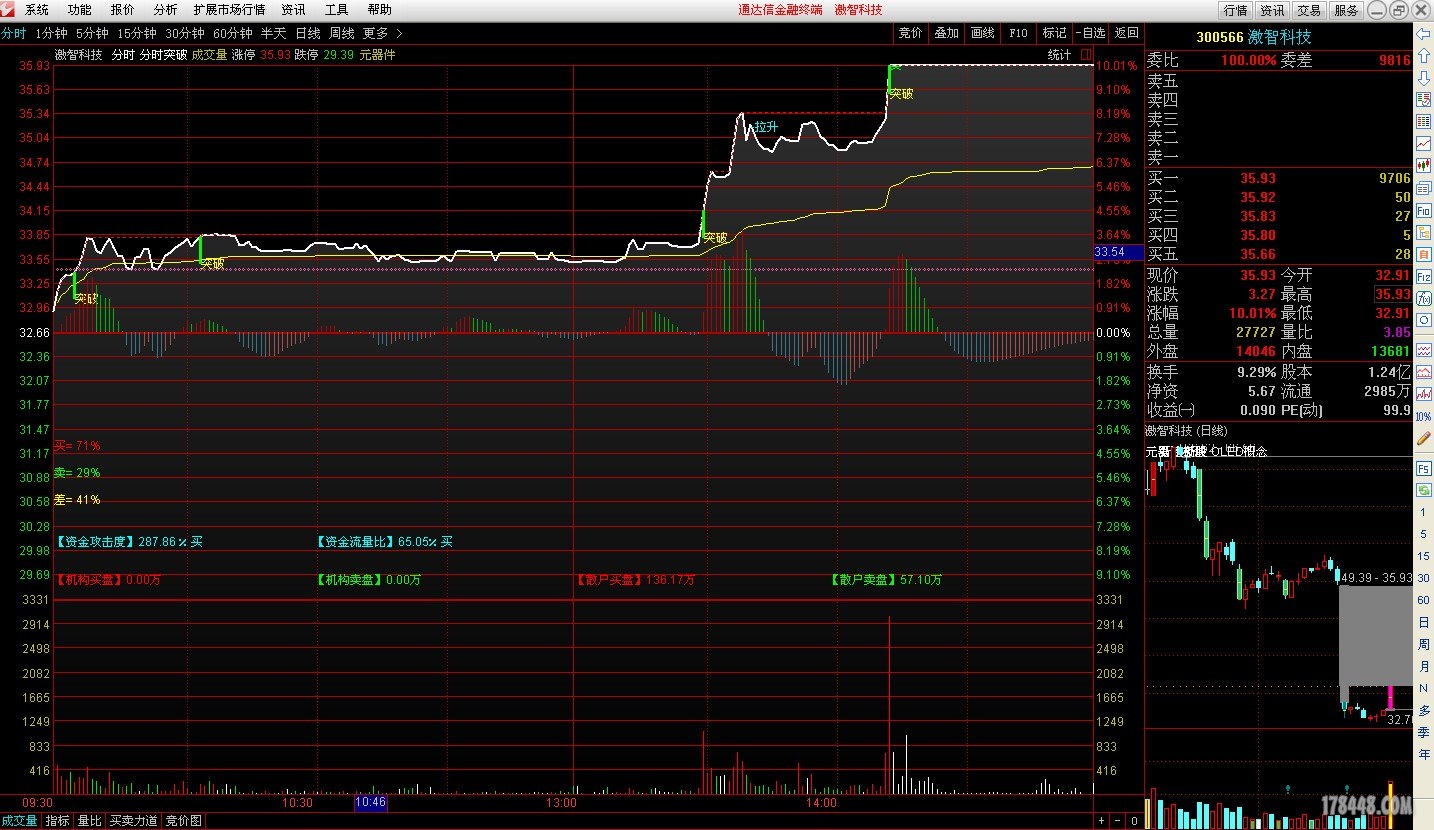
Task: Switch to the 15分钟 period tab
Action: pyautogui.click(x=138, y=33)
